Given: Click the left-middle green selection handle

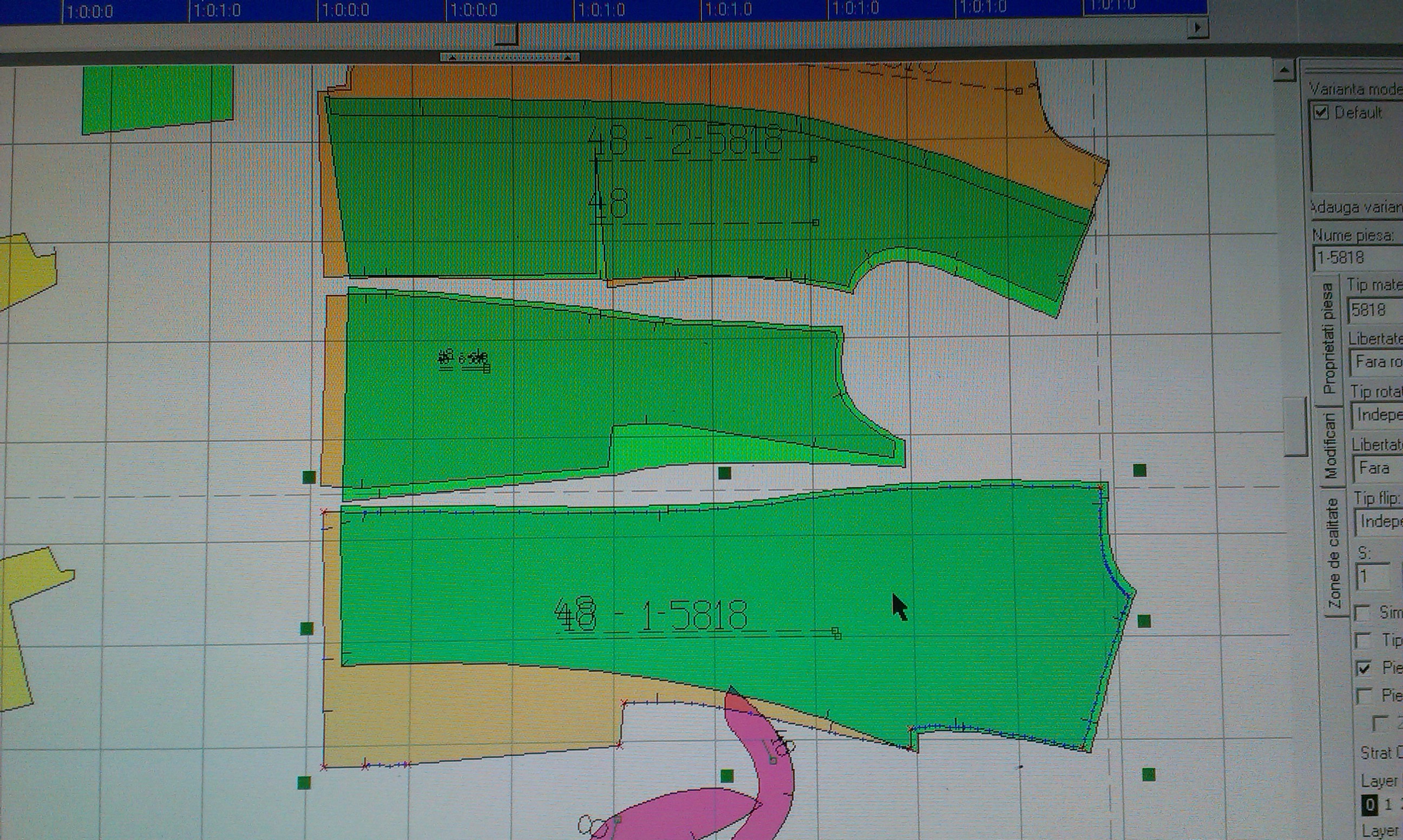Looking at the screenshot, I should (x=307, y=628).
